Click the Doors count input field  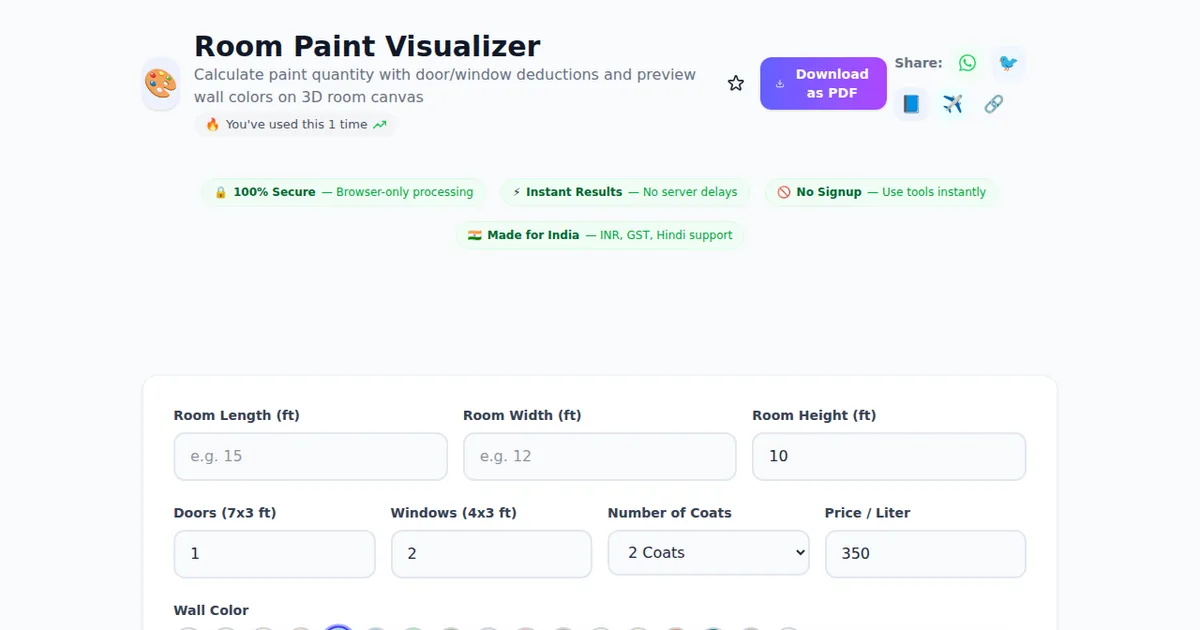[x=274, y=553]
